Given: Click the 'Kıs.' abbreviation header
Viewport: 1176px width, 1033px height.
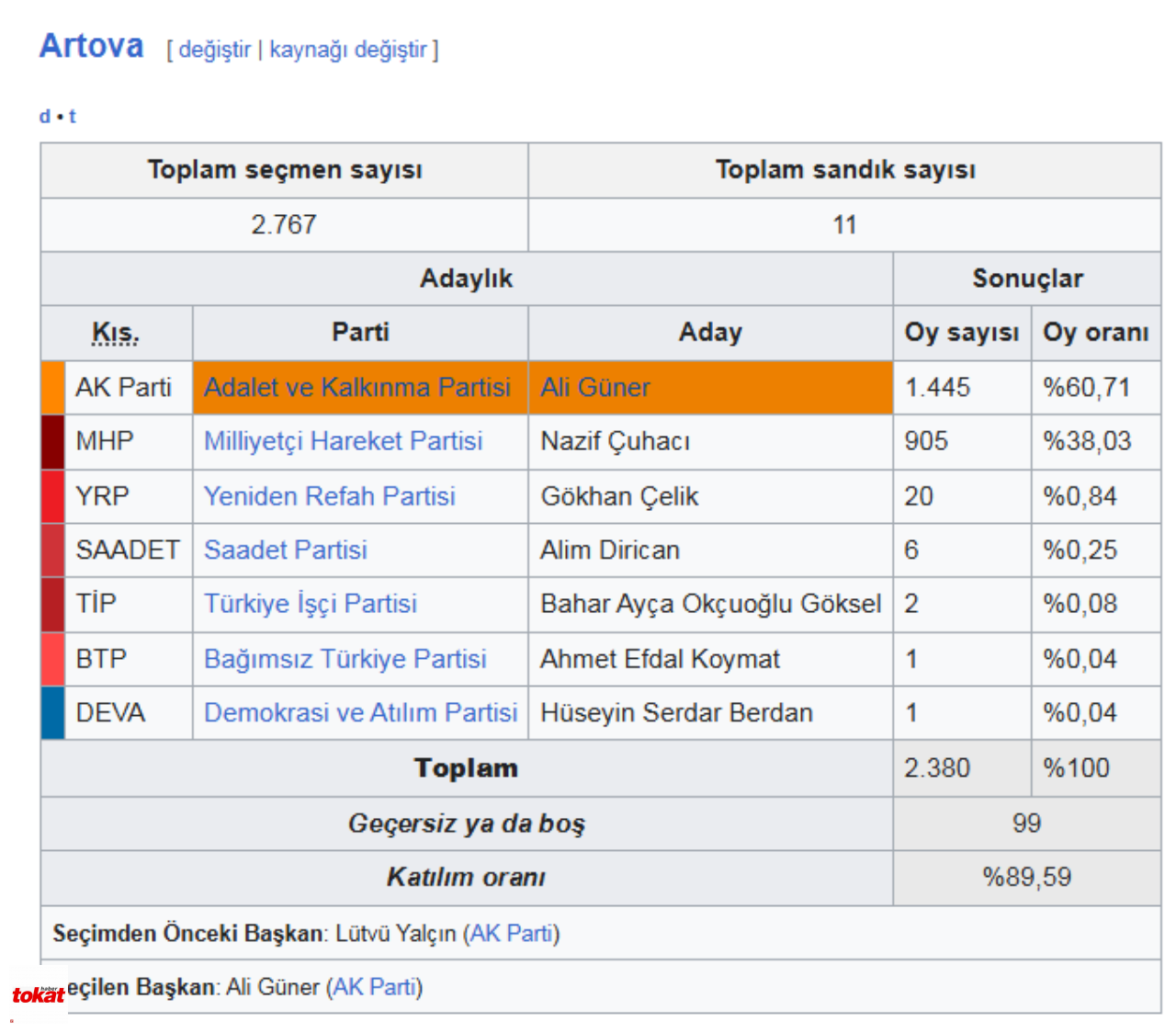Looking at the screenshot, I should [x=116, y=333].
